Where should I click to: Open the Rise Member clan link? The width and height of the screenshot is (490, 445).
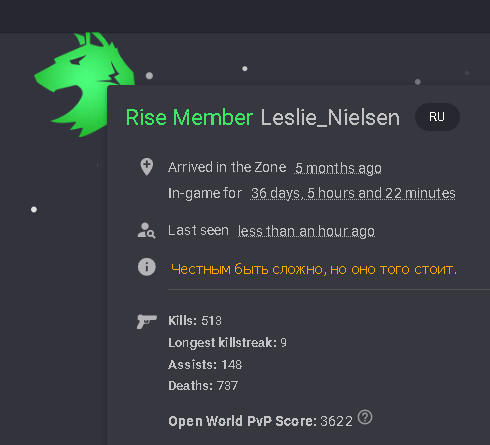(x=189, y=118)
